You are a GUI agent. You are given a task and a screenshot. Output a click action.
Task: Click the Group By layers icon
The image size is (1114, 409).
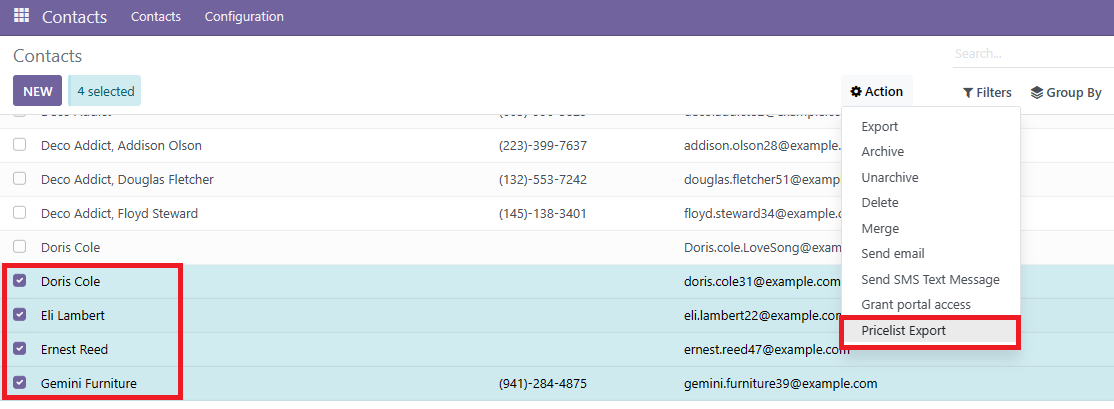1037,93
